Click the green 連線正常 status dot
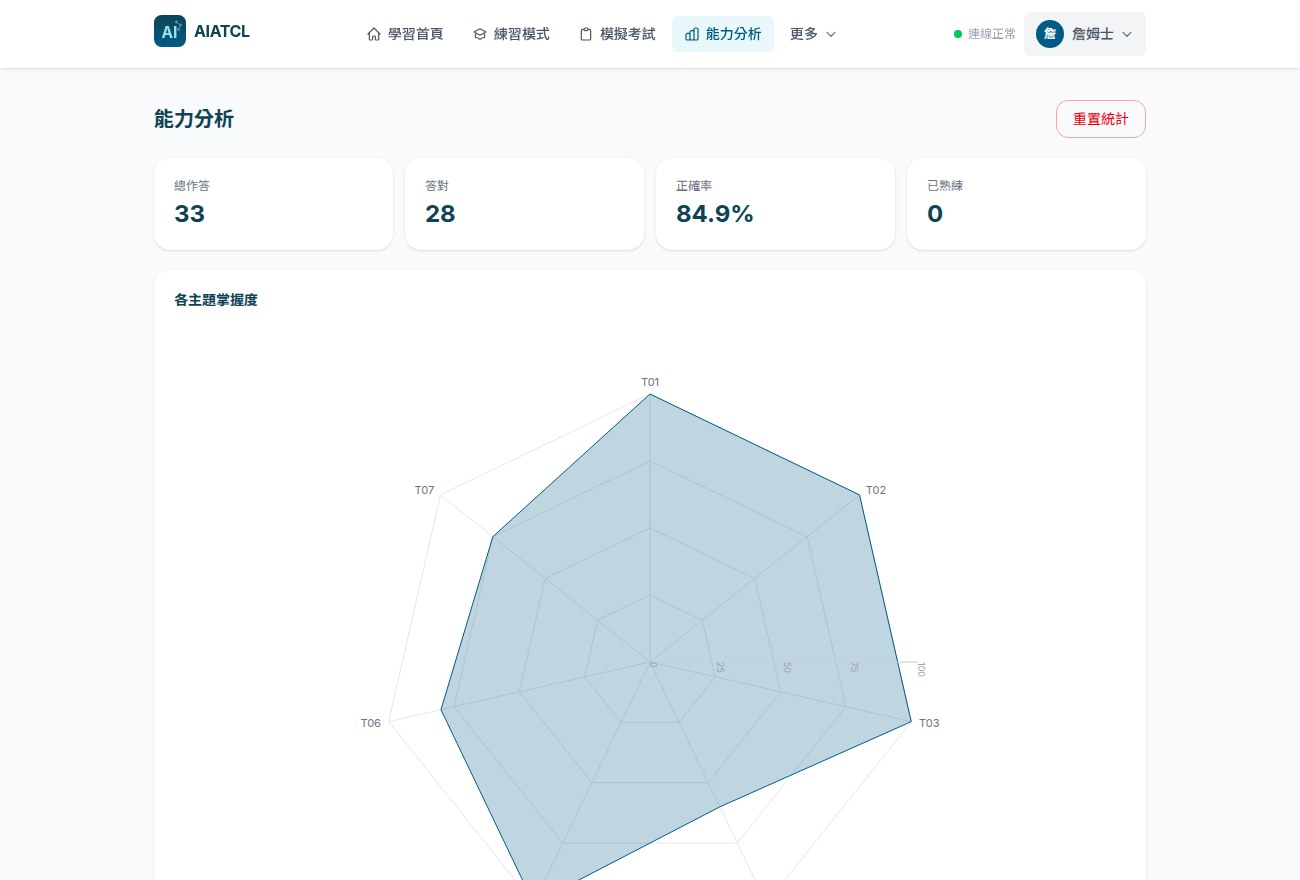This screenshot has height=880, width=1300. [958, 34]
